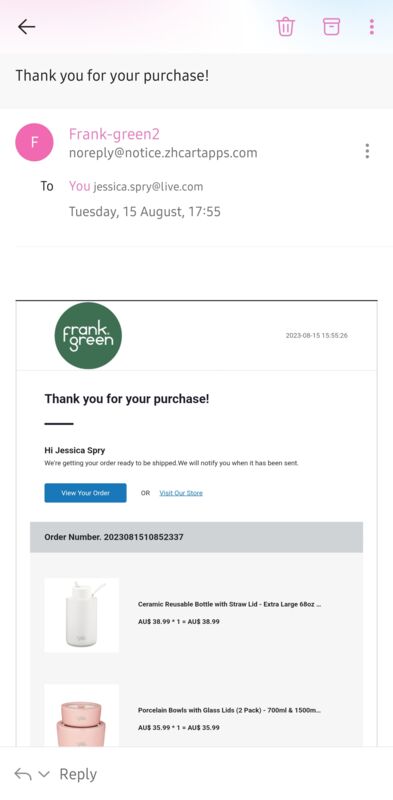
Task: Archive the email with the box icon
Action: (331, 27)
